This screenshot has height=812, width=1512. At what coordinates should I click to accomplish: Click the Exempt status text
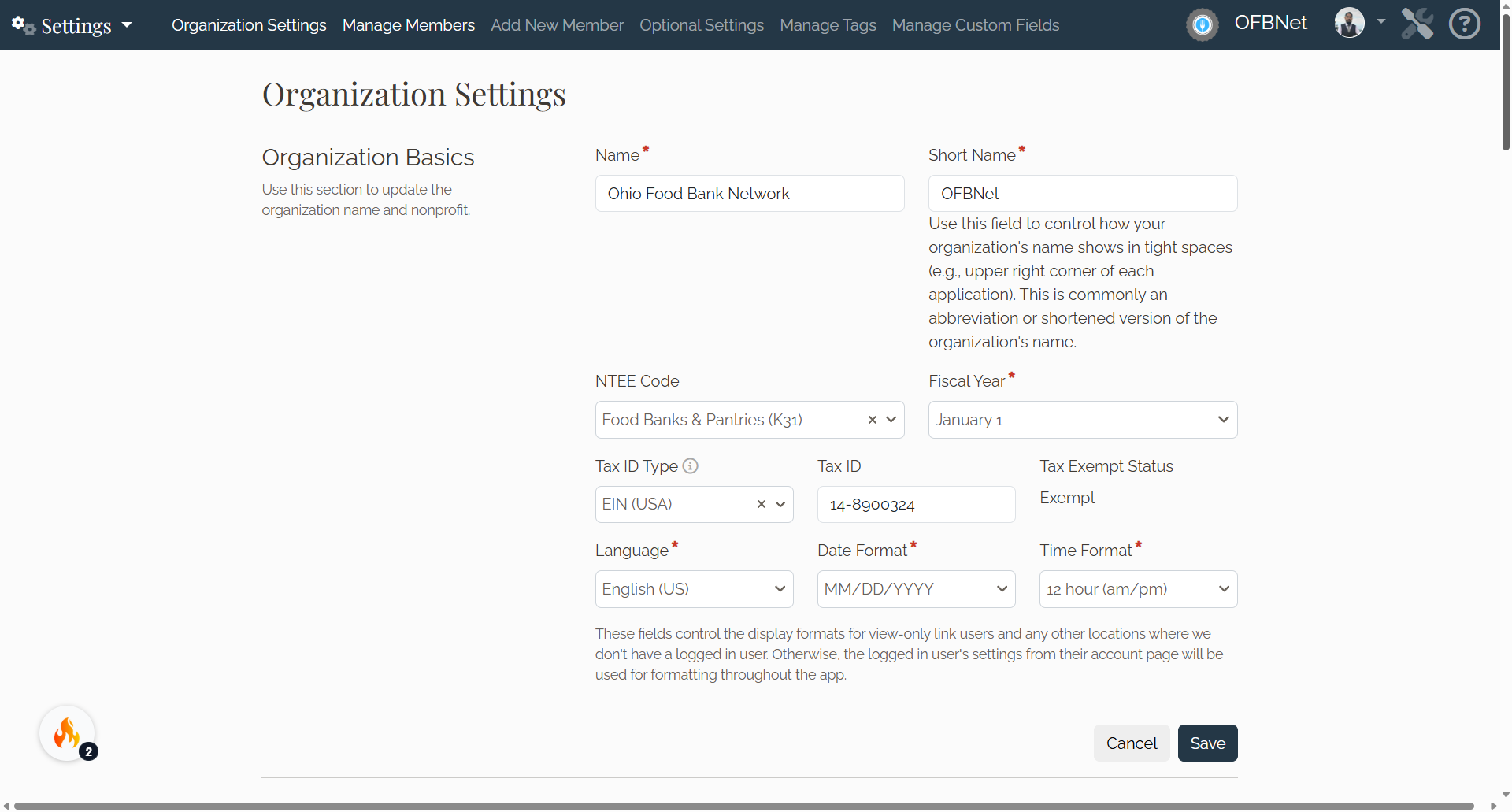click(1067, 498)
